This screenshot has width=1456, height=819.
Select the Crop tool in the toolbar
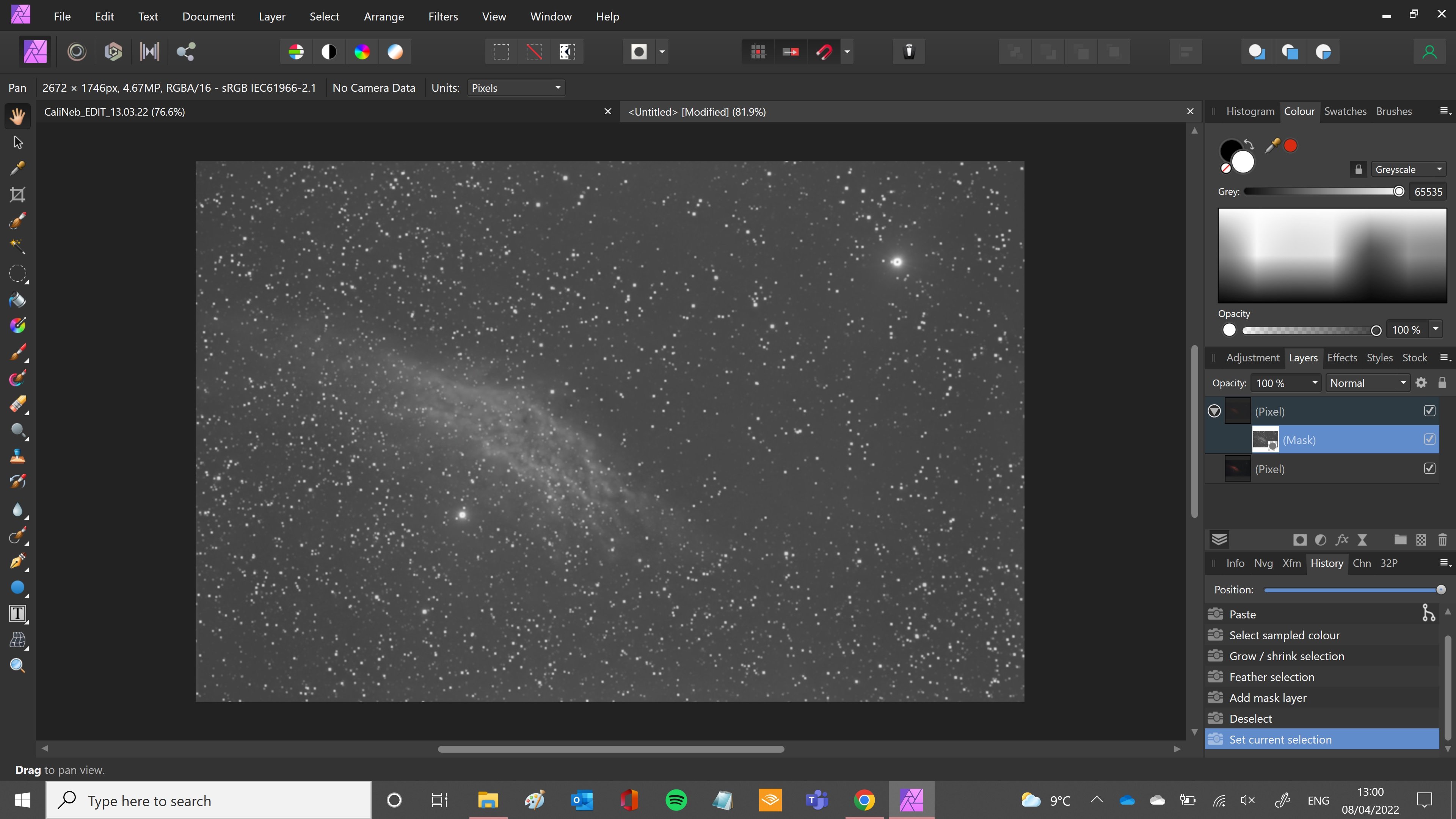[x=17, y=195]
